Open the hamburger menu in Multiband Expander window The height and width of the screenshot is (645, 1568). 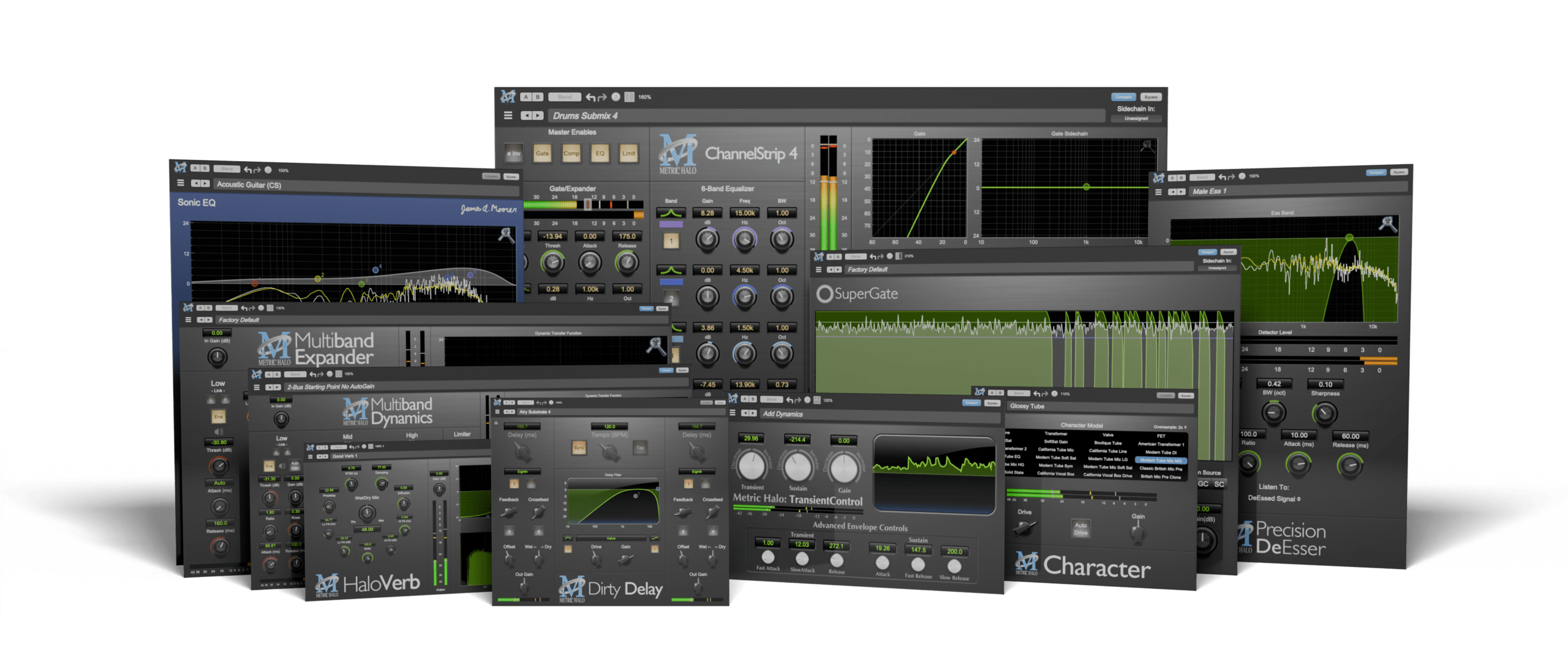pos(188,320)
